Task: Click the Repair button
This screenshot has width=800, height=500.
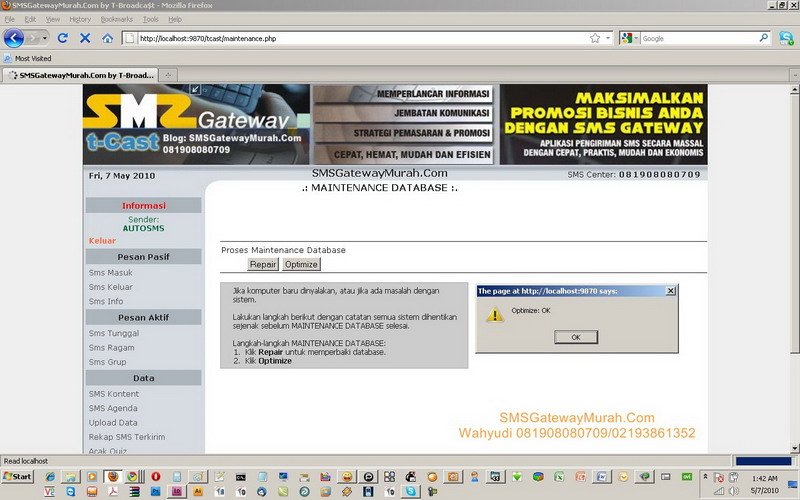Action: click(x=263, y=264)
